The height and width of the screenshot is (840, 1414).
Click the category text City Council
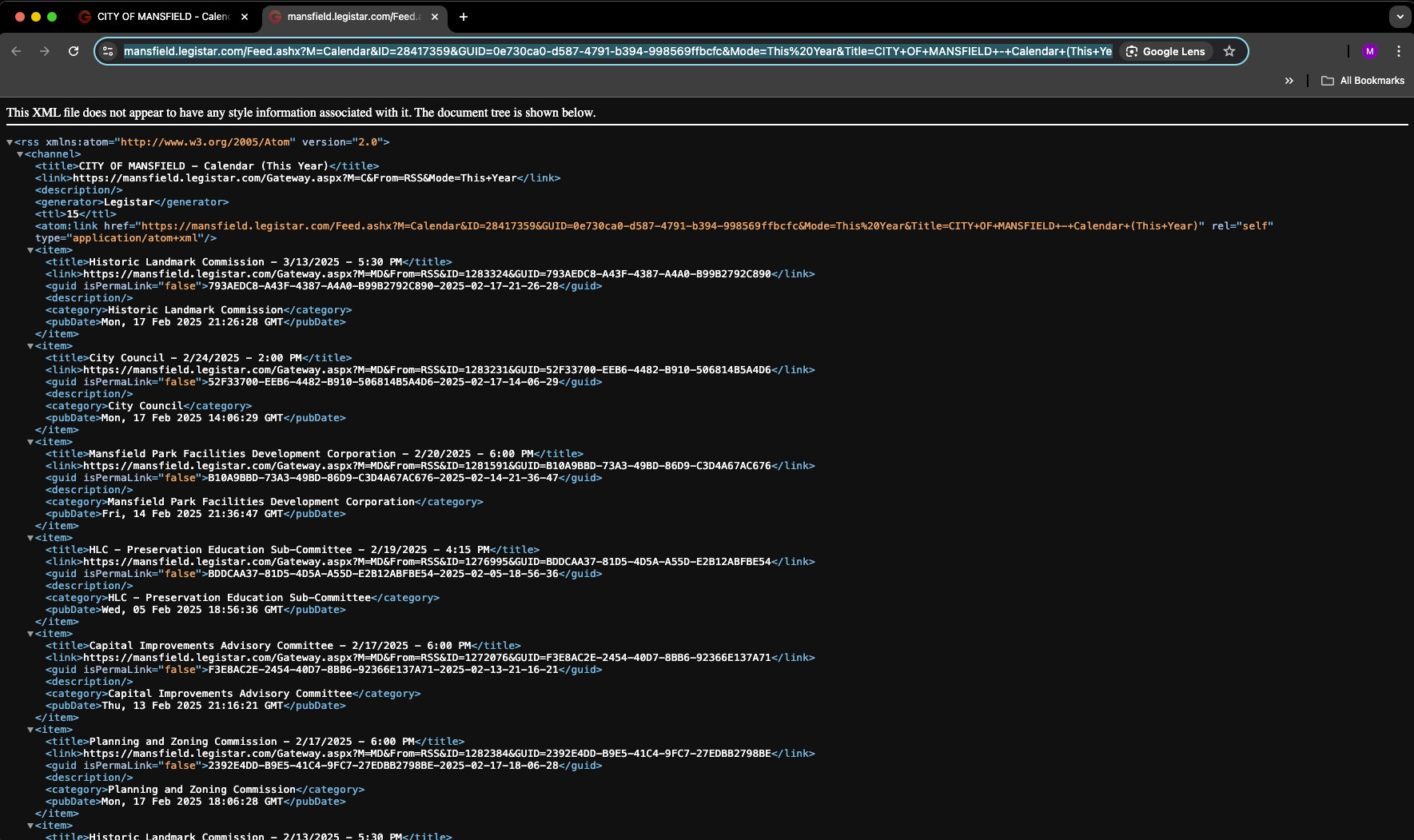click(x=145, y=406)
